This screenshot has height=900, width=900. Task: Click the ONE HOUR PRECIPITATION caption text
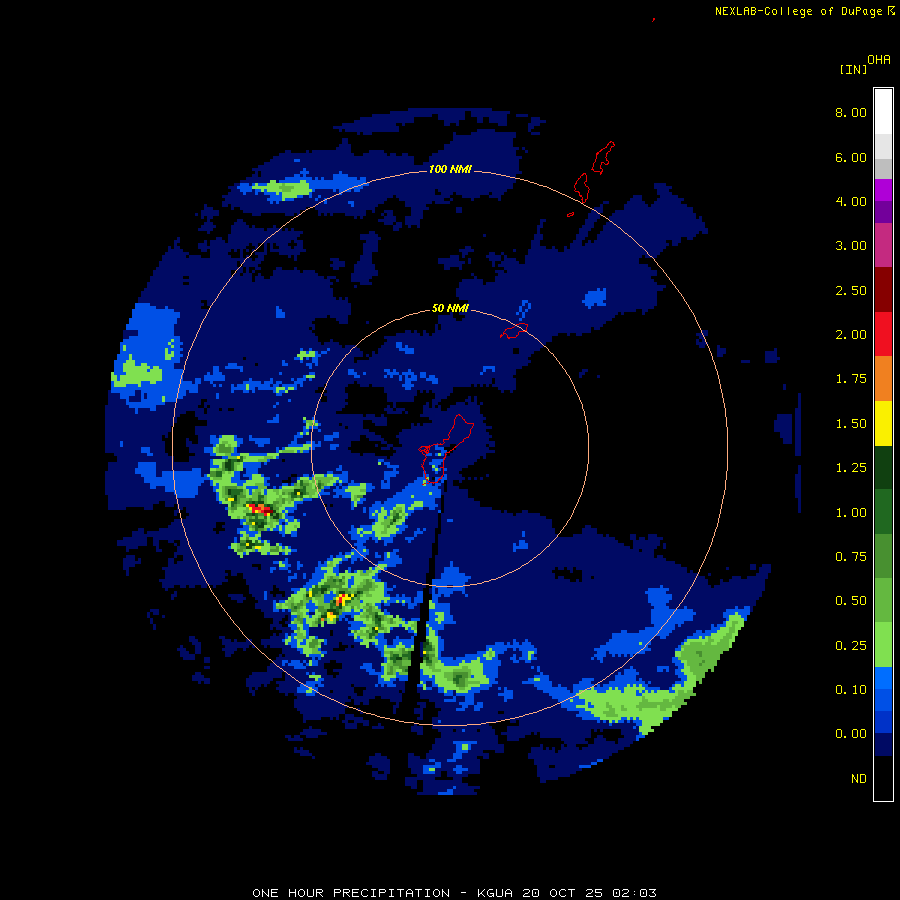tap(351, 893)
